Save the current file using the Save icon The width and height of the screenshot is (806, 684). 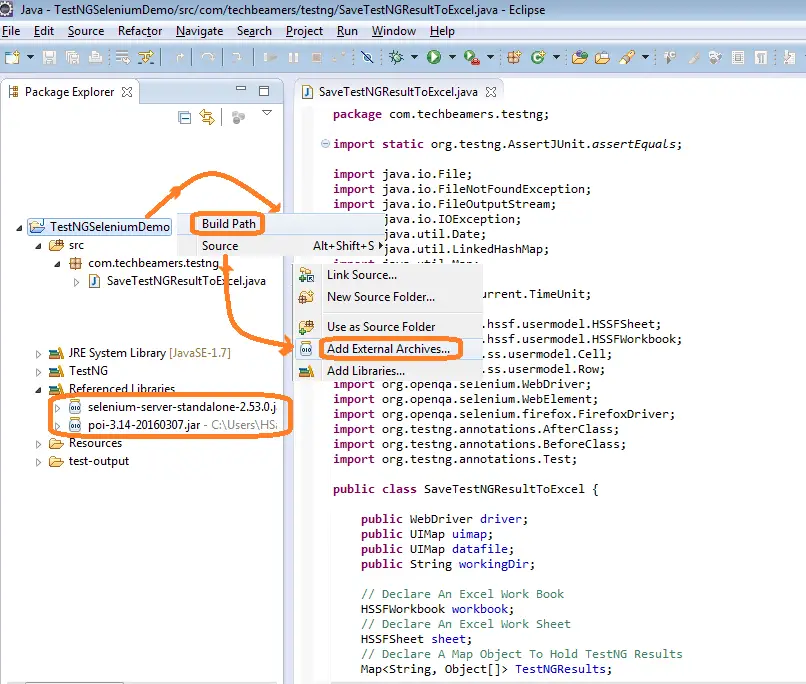click(47, 57)
